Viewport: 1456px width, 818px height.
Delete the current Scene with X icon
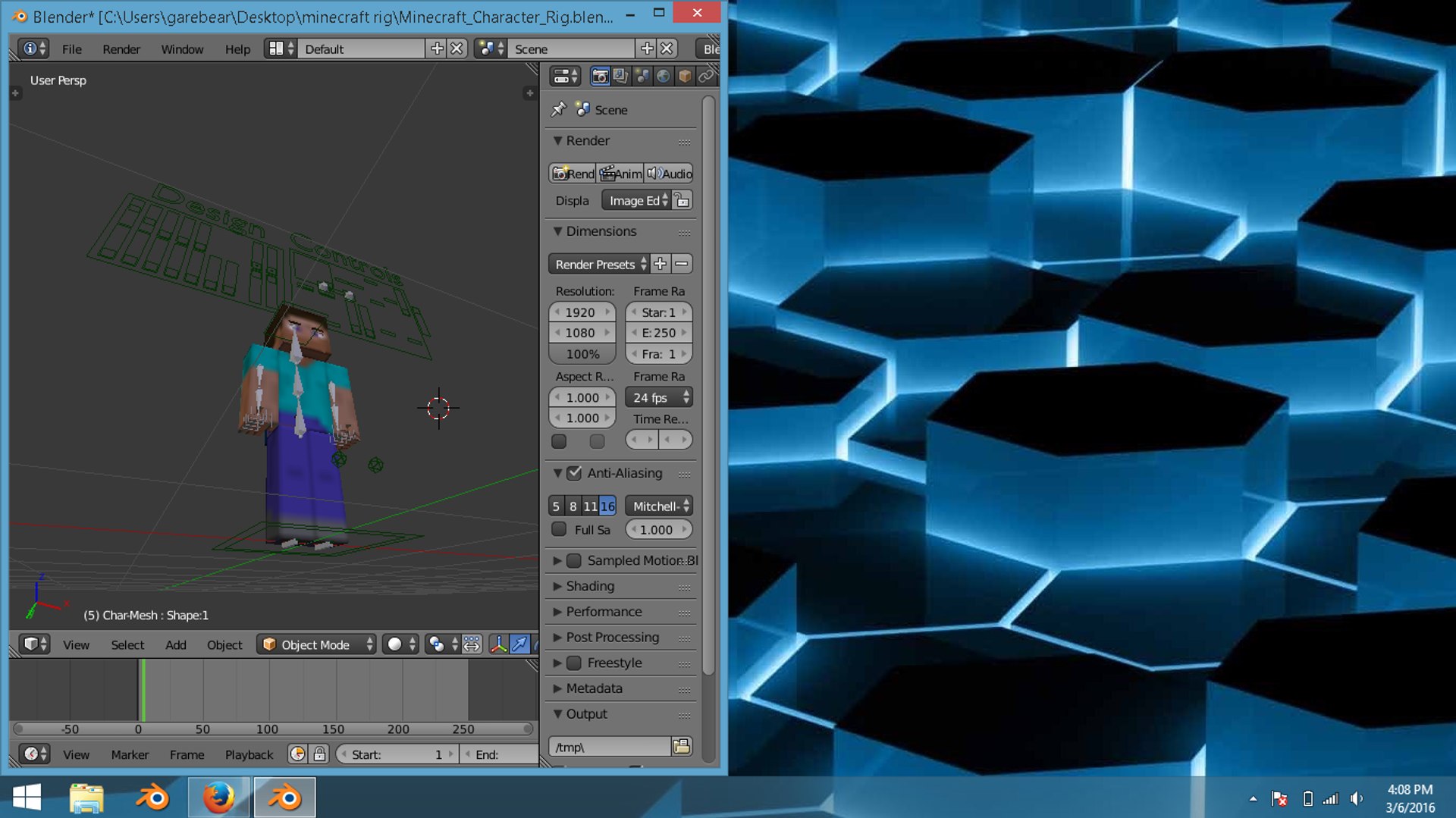[667, 49]
